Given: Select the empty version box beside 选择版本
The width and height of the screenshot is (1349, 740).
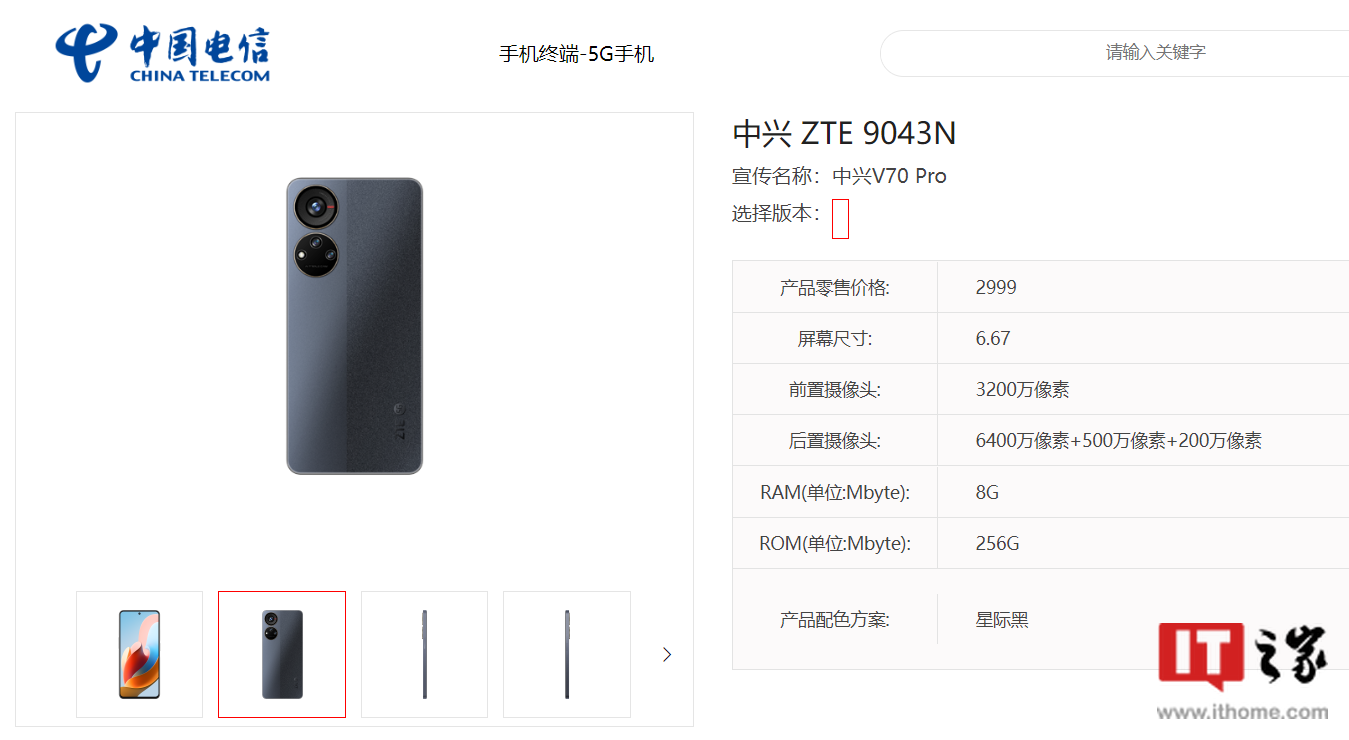Looking at the screenshot, I should point(840,219).
